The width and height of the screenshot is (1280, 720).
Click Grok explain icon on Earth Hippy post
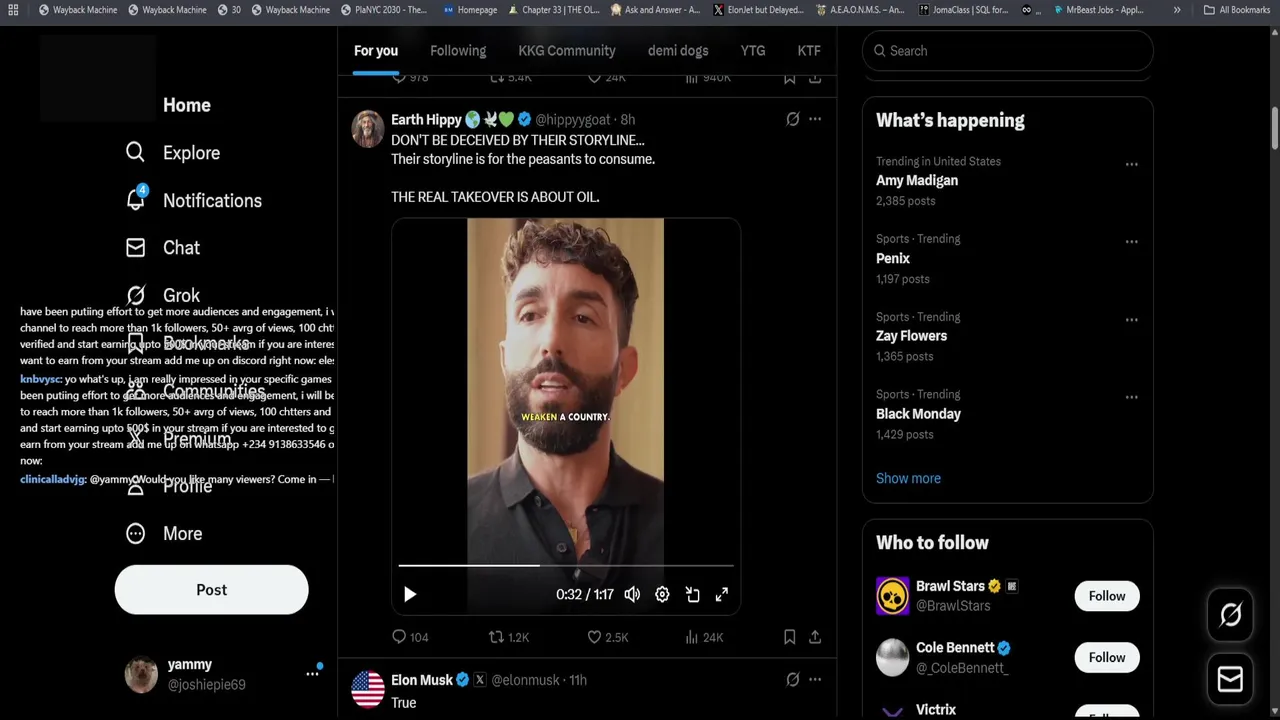click(x=793, y=119)
